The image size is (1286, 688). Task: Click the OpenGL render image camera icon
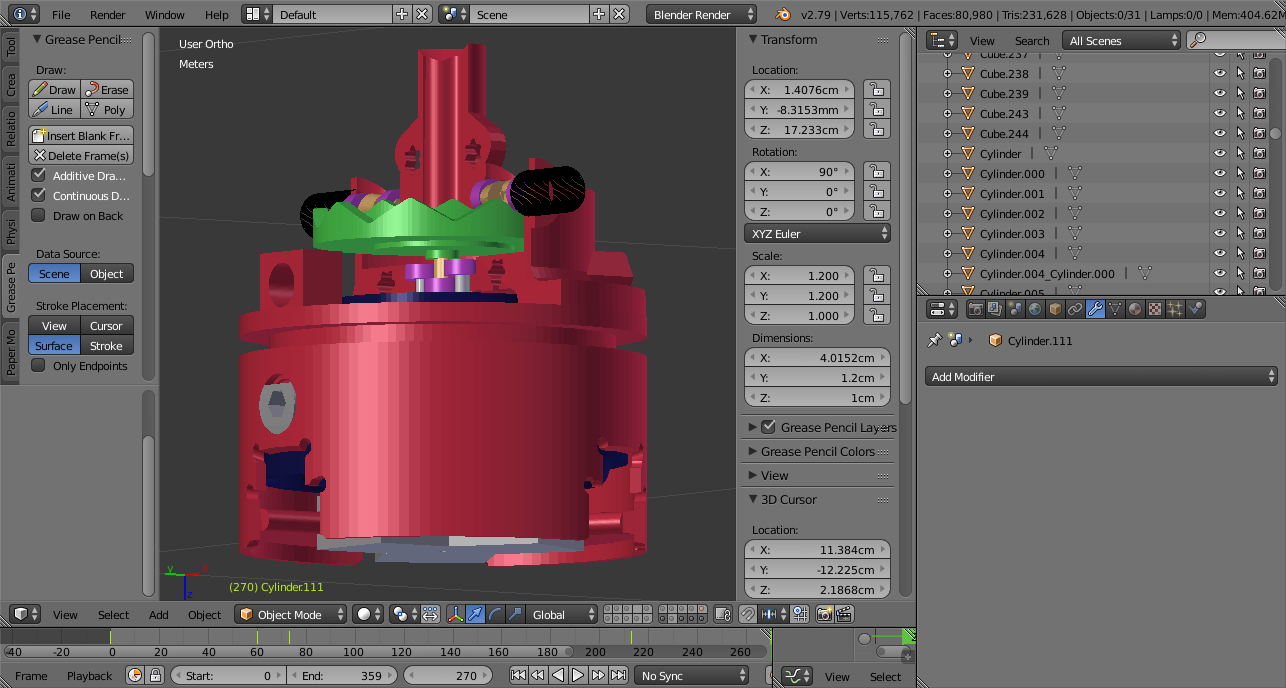(x=824, y=614)
